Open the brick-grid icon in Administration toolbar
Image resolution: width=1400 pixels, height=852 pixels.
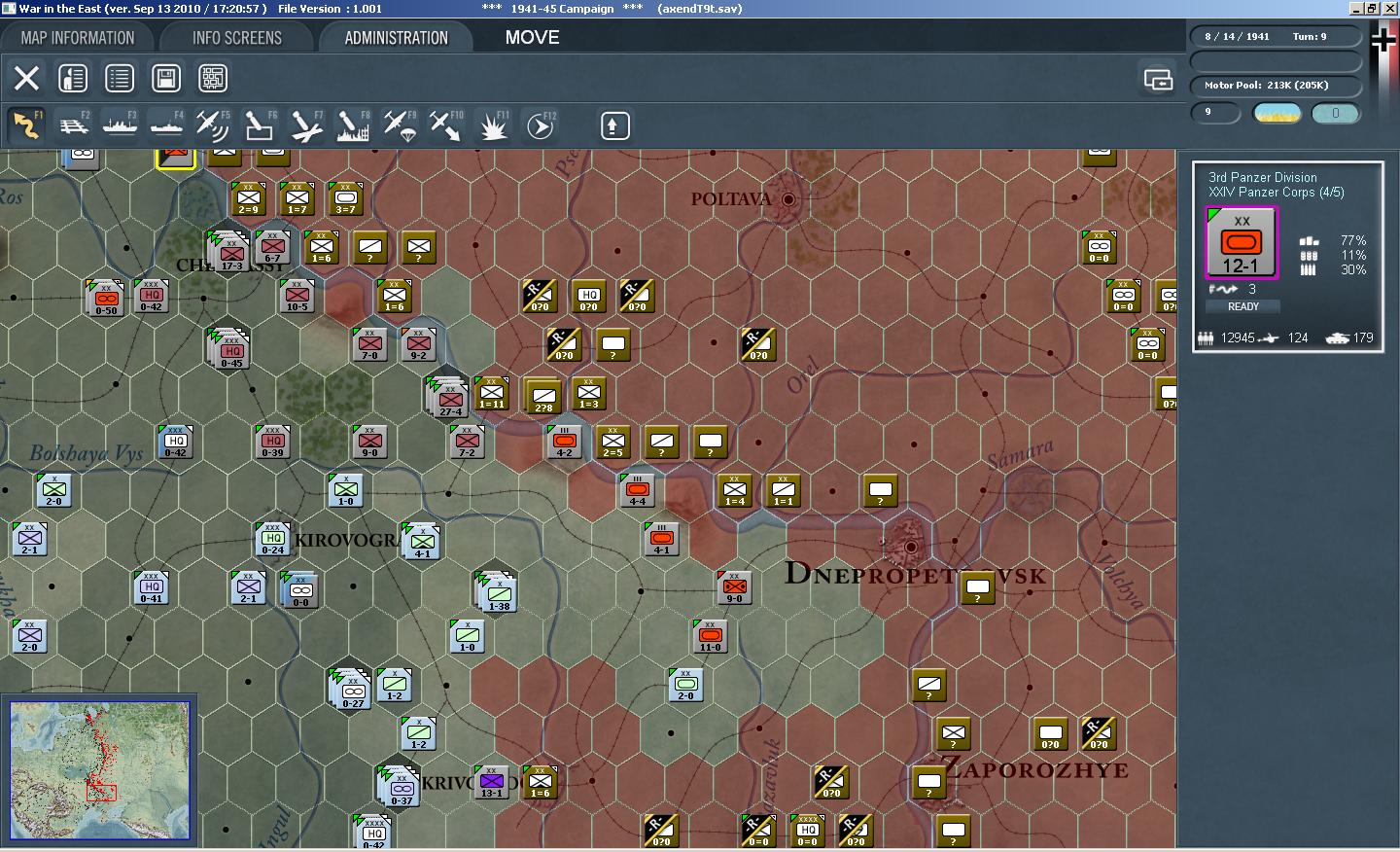coord(213,78)
